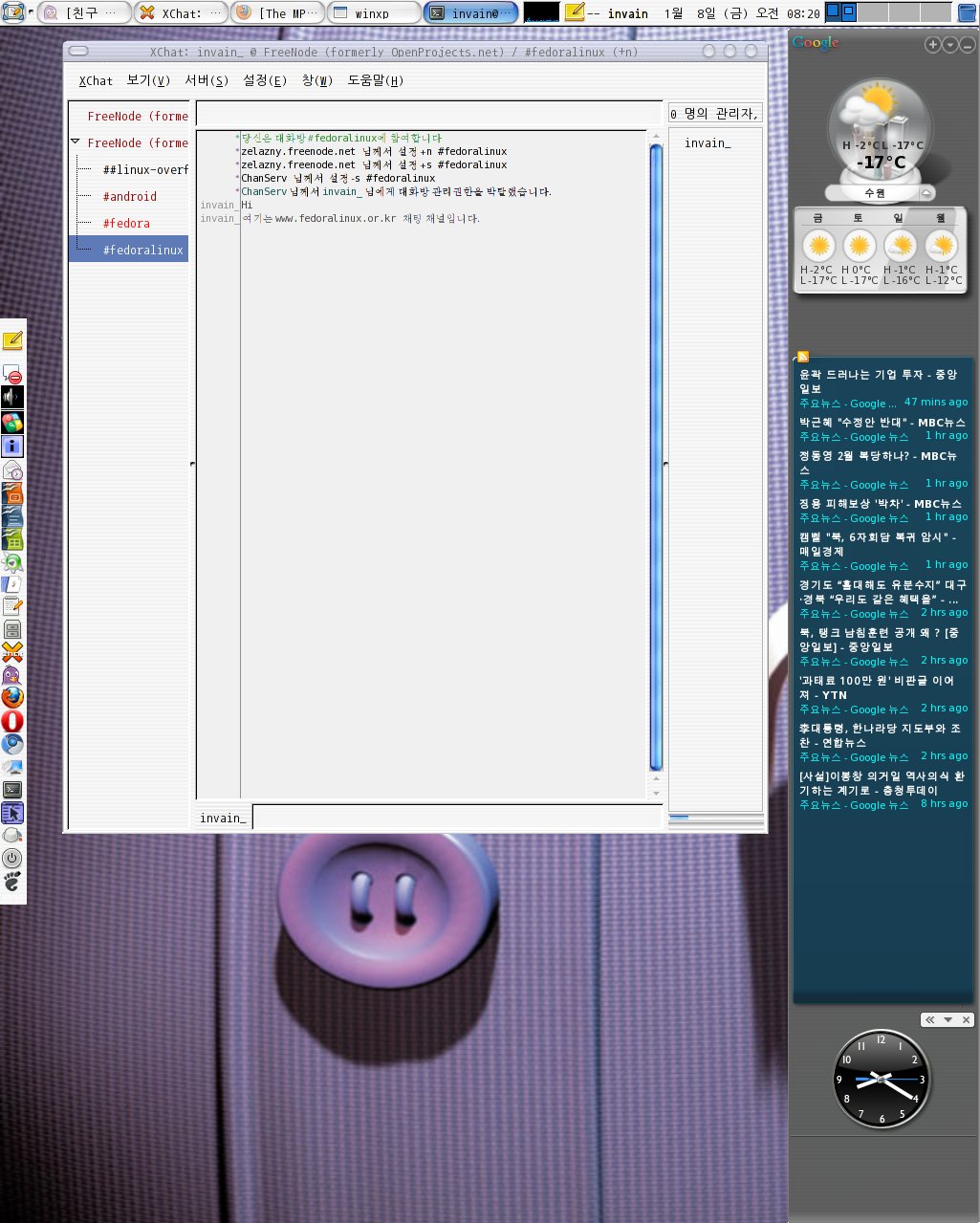
Task: Open the blue information icon in the dock
Action: pyautogui.click(x=12, y=446)
